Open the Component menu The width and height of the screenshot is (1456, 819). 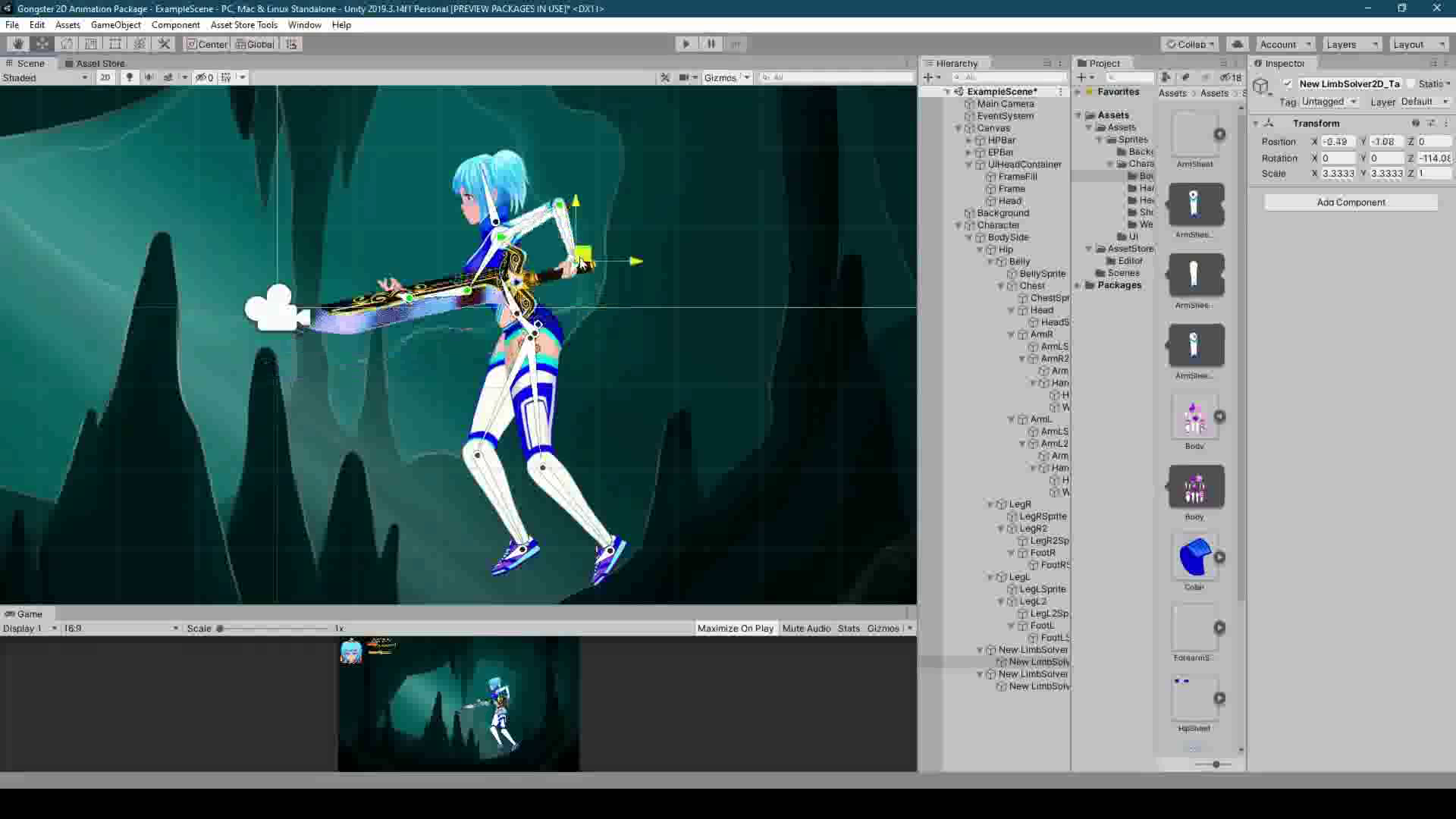tap(175, 25)
